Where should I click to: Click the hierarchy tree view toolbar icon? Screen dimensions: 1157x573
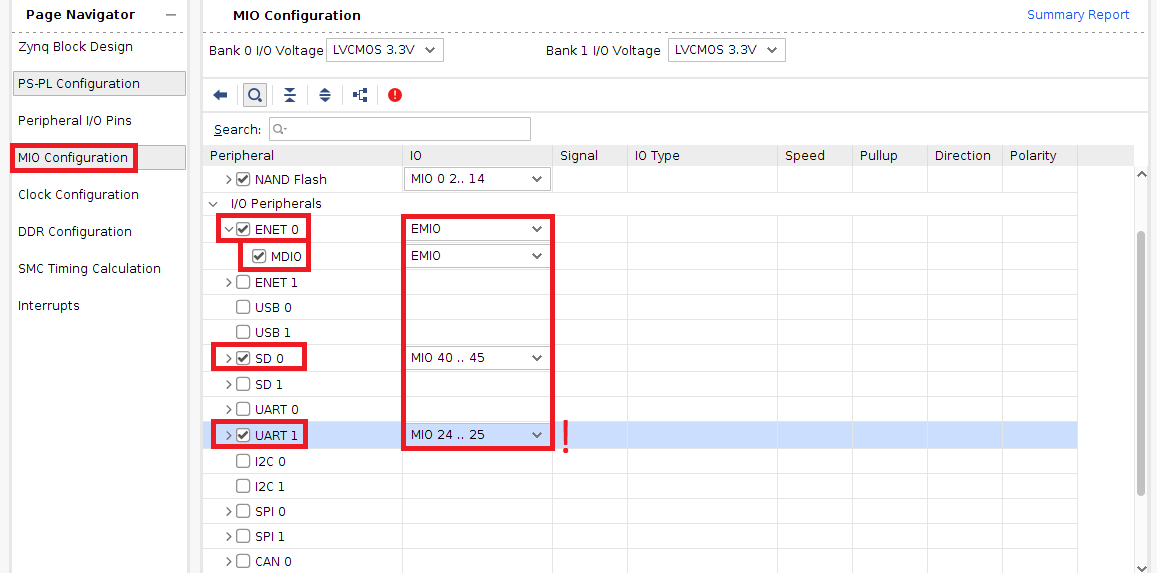(x=360, y=95)
